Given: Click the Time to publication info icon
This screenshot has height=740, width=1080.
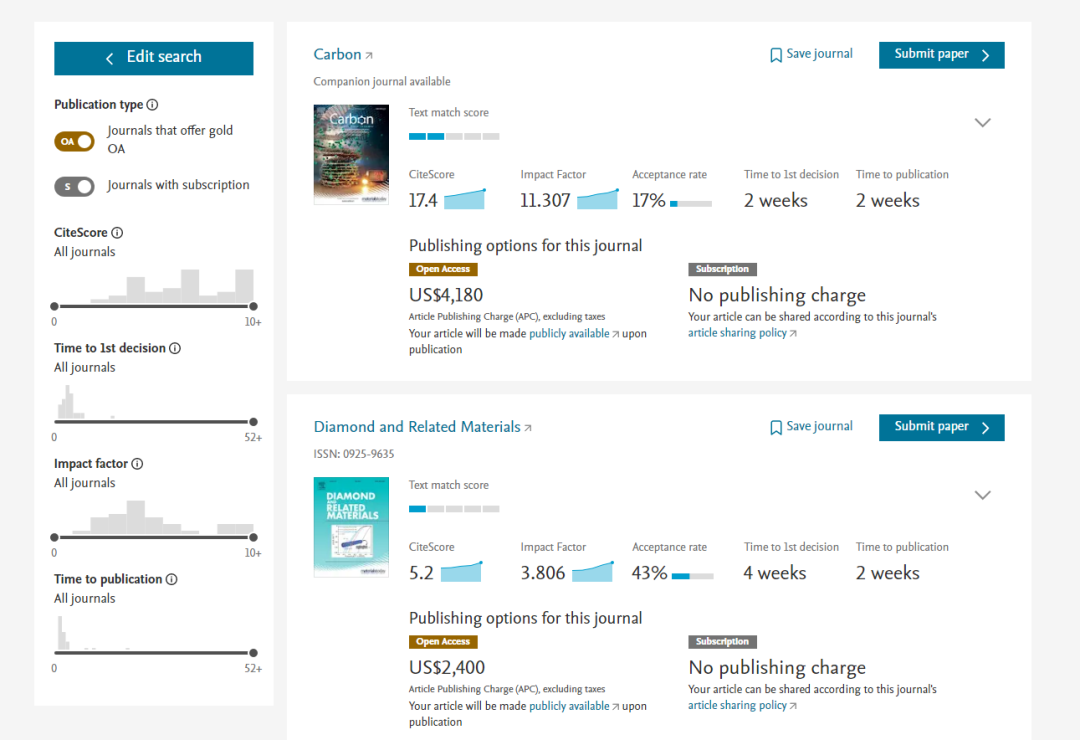Looking at the screenshot, I should coord(171,579).
